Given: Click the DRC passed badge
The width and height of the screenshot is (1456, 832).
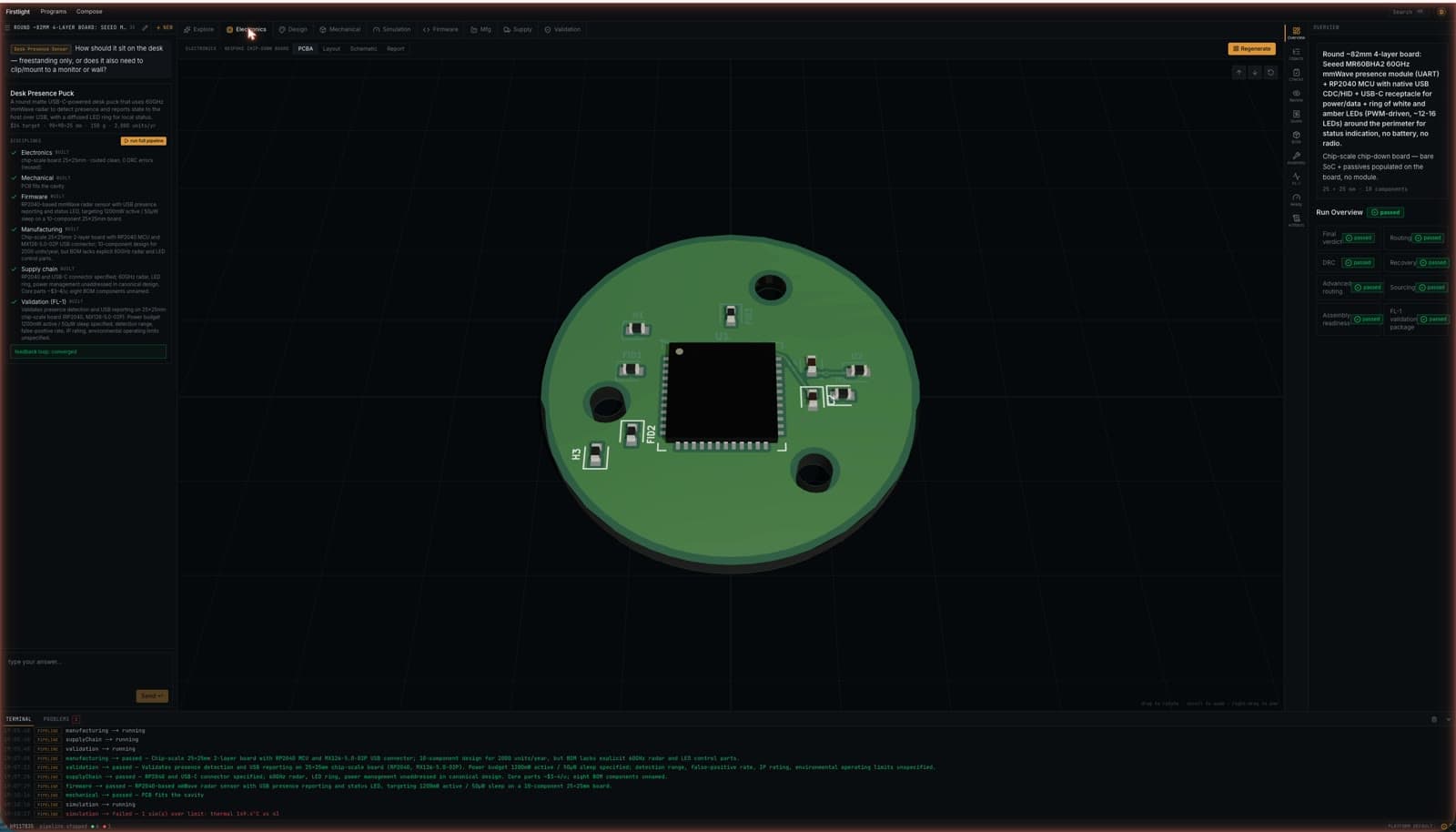Looking at the screenshot, I should coord(1359,262).
